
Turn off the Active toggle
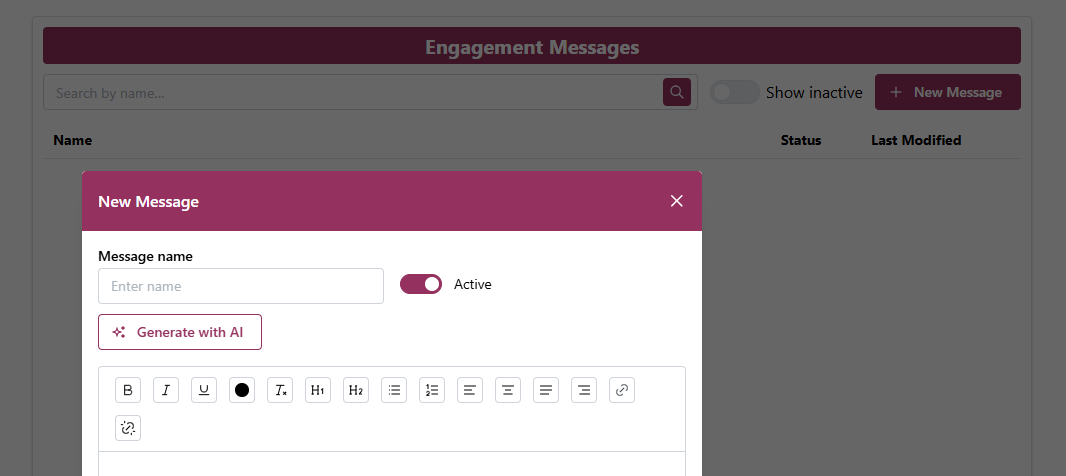coord(421,284)
